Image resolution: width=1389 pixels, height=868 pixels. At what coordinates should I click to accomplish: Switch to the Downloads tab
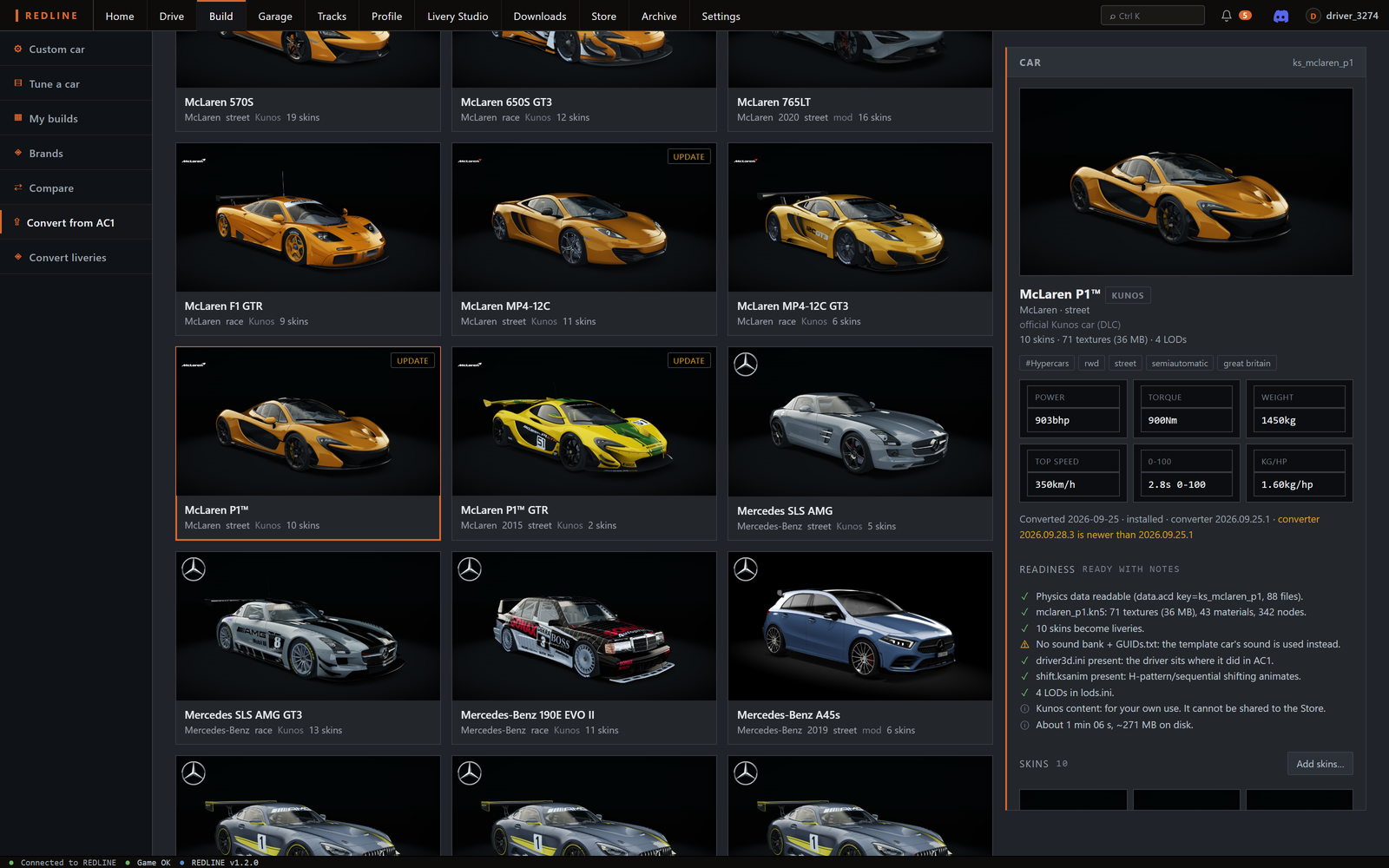pos(540,16)
